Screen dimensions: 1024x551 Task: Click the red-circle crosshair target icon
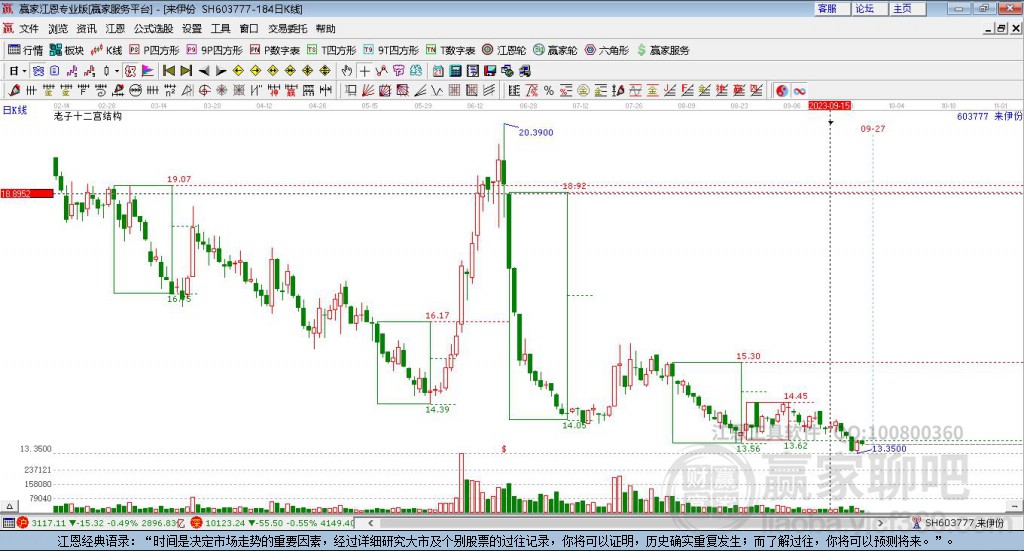click(204, 91)
